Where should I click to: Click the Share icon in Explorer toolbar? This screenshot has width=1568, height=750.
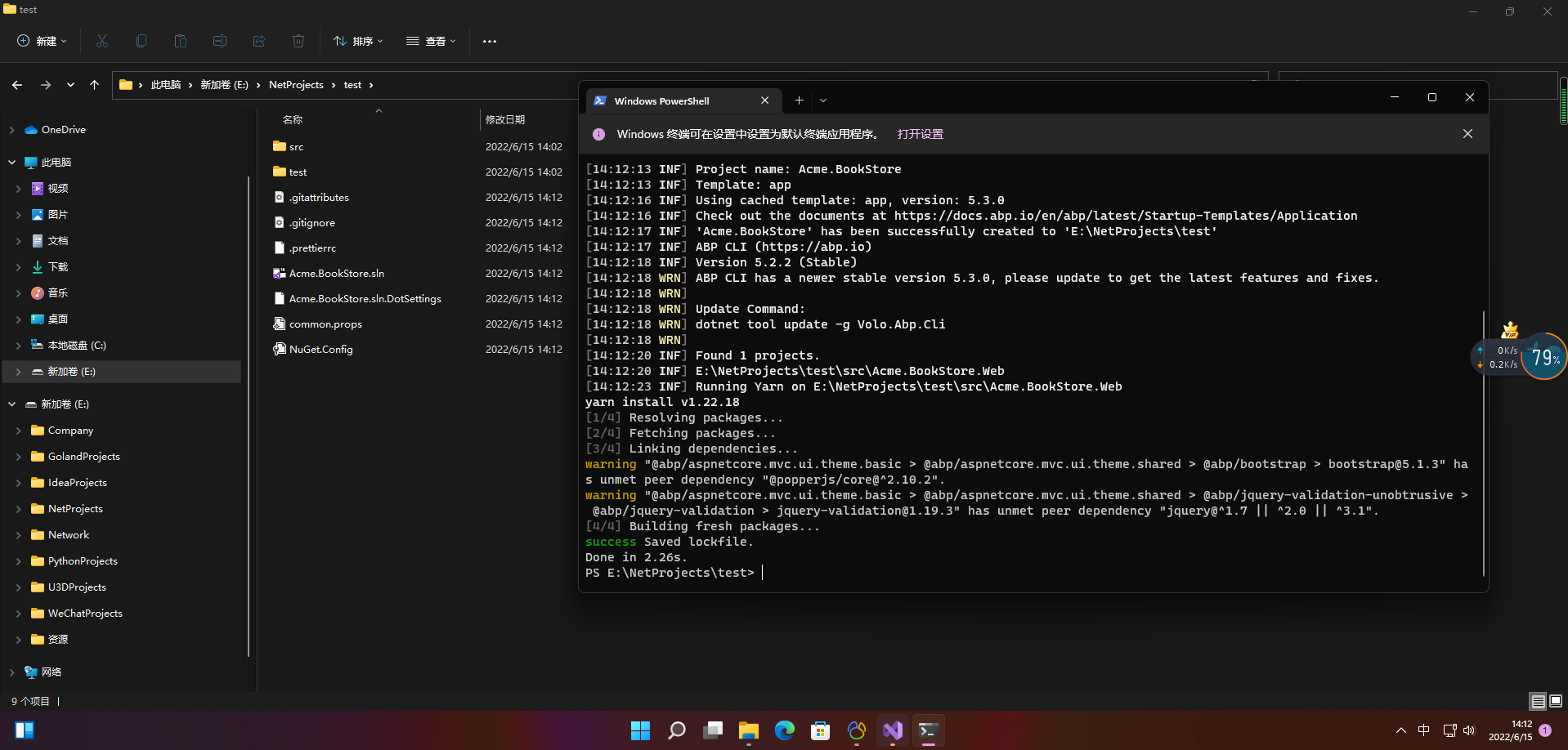click(x=259, y=41)
